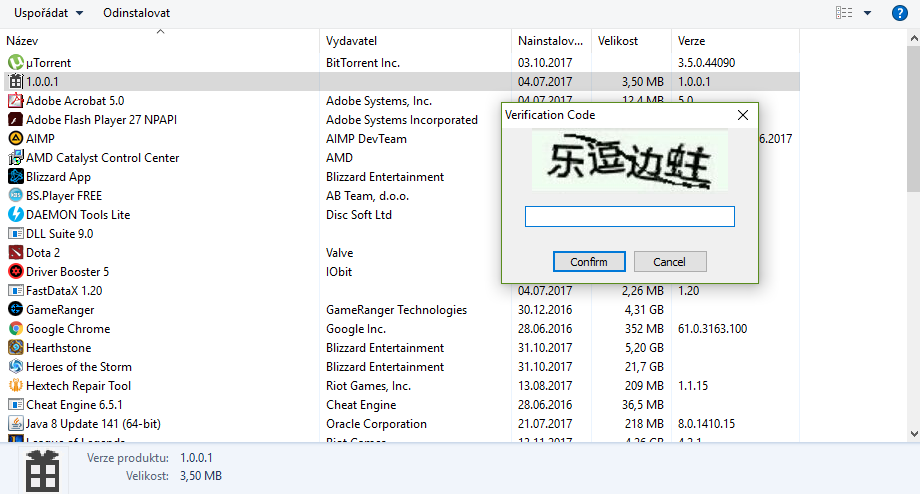Sort by the Verze column header
Viewport: 920px width, 494px height.
pyautogui.click(x=735, y=40)
